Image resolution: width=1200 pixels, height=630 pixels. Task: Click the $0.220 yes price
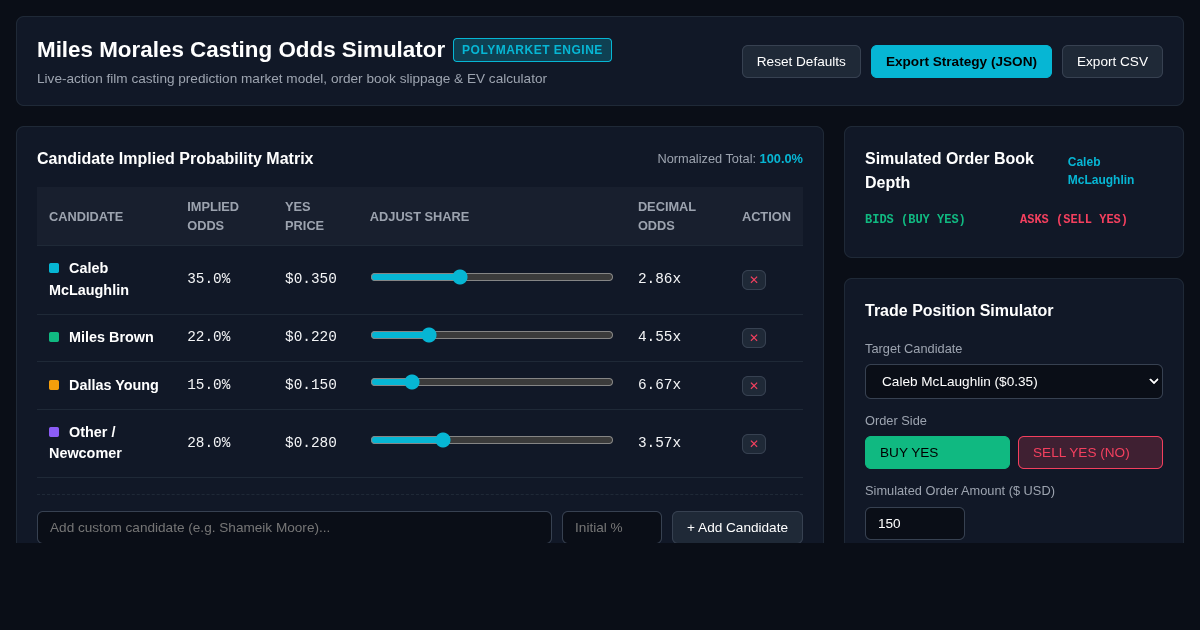311,337
